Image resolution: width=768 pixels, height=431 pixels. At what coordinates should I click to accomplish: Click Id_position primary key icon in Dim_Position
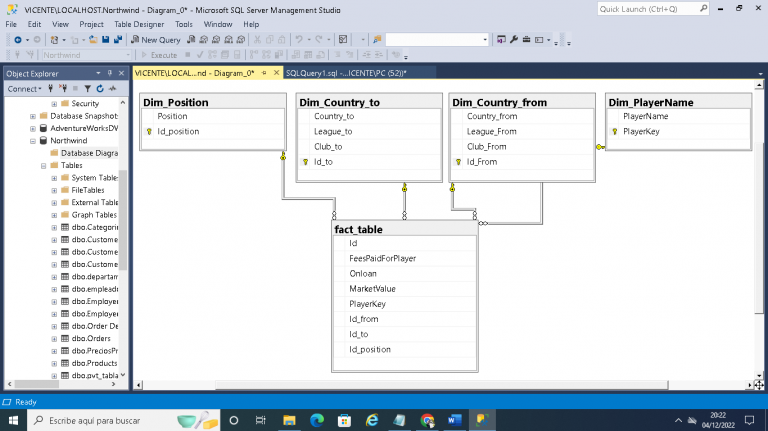(x=149, y=131)
